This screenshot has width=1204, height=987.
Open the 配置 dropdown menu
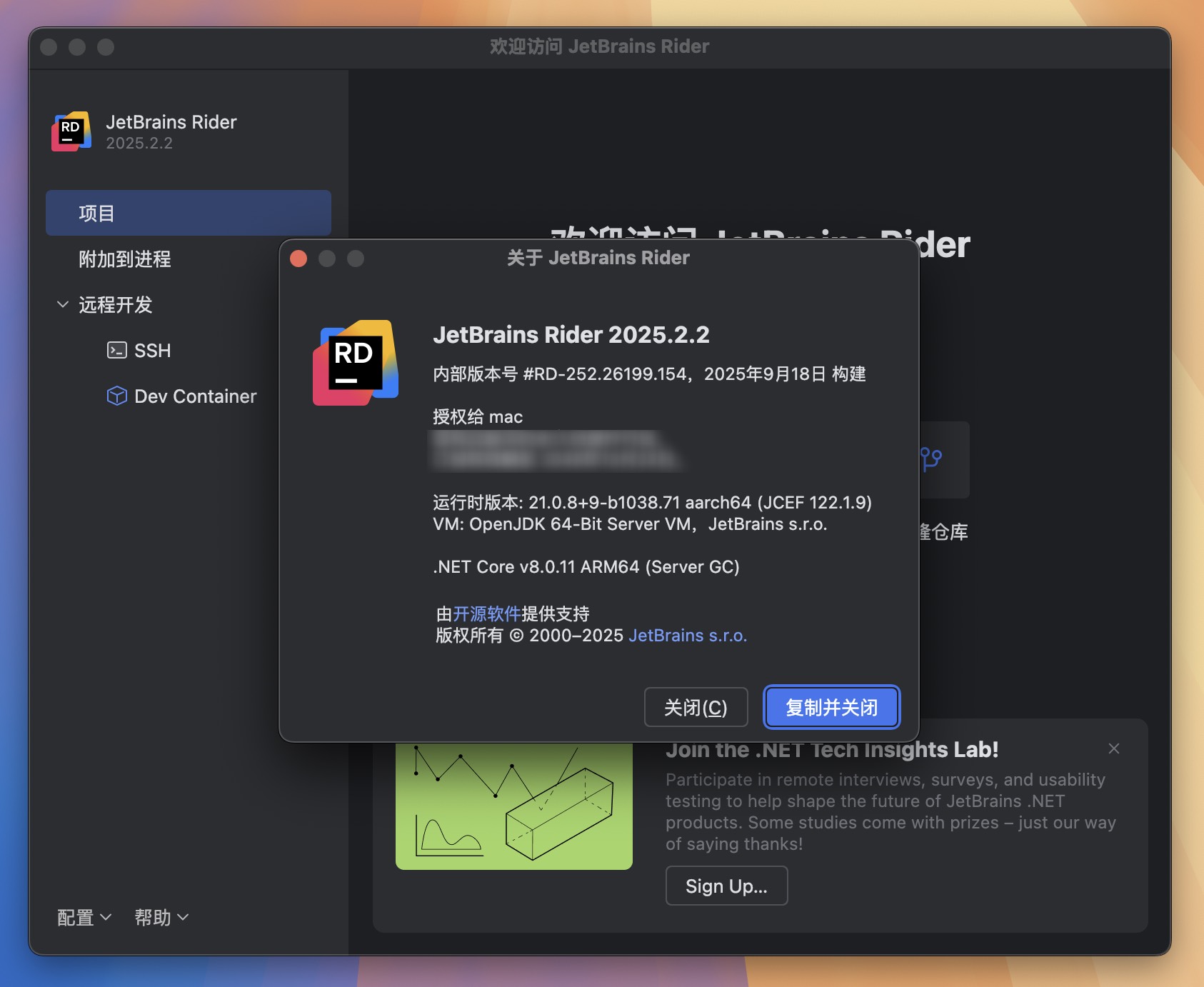[x=84, y=917]
